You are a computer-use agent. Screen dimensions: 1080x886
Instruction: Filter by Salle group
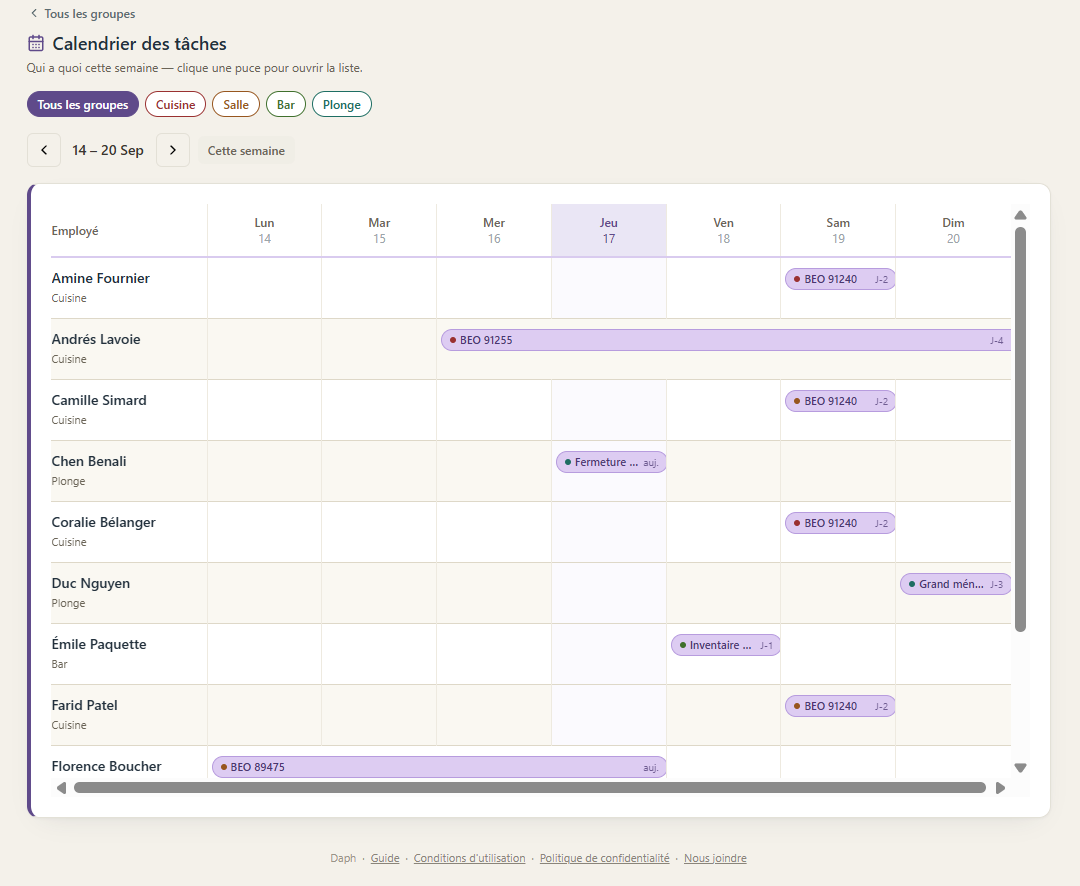tap(236, 105)
